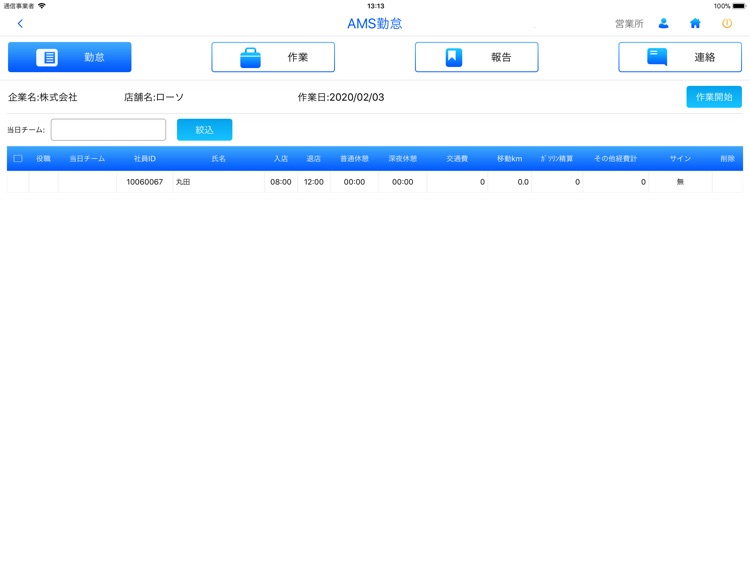Open the 無 signature cell
Image resolution: width=750 pixels, height=562 pixels.
pyautogui.click(x=680, y=182)
